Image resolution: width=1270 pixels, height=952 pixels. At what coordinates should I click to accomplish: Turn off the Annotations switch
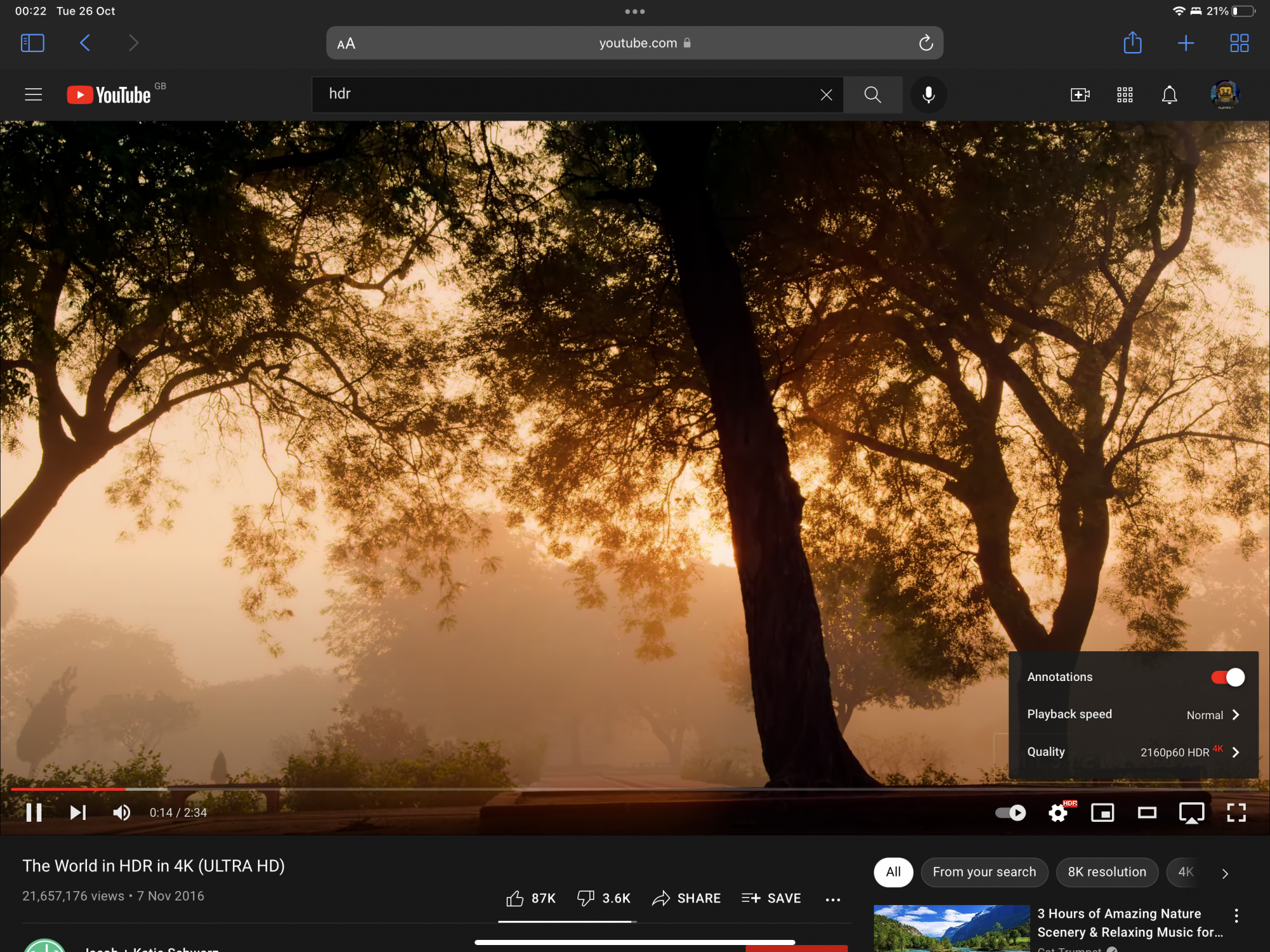tap(1227, 677)
